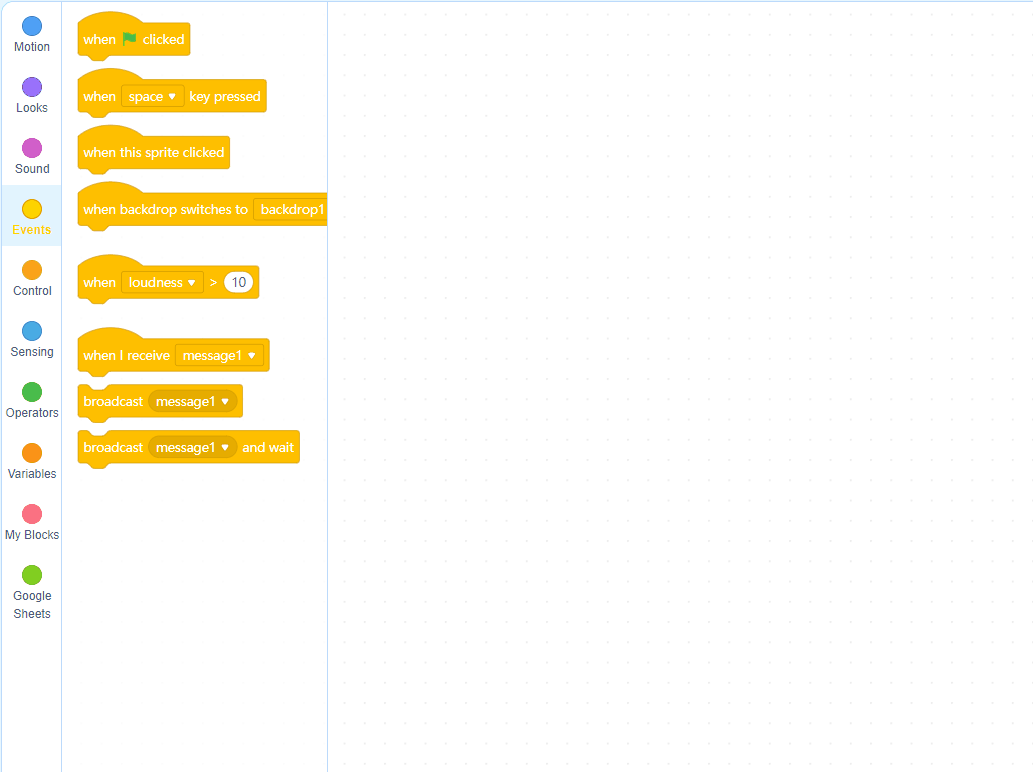Image resolution: width=1033 pixels, height=772 pixels.
Task: Click 'when I receive' block label
Action: click(126, 356)
